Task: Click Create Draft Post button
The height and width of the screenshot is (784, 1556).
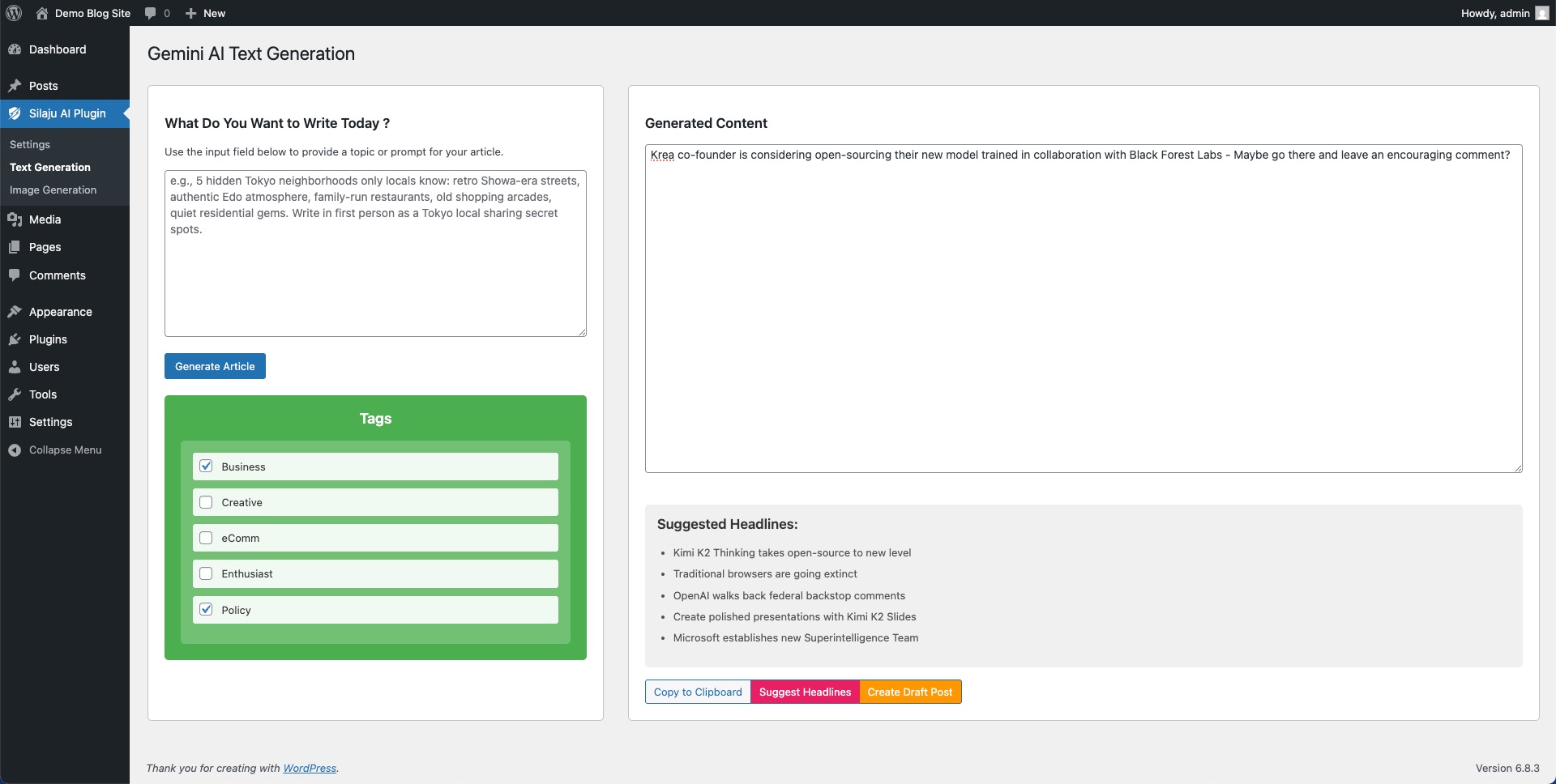Action: click(910, 692)
